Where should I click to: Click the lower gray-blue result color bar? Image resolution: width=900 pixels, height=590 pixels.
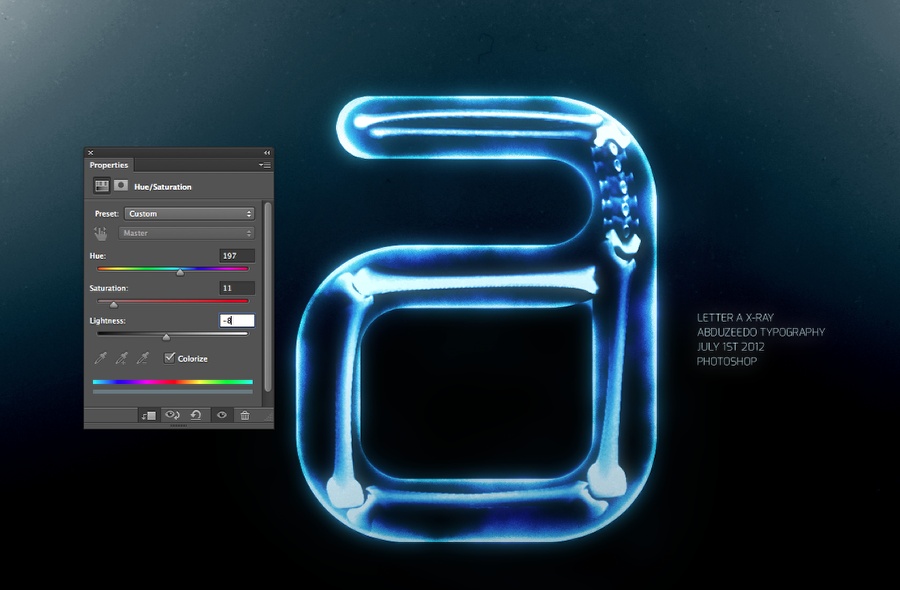click(x=173, y=391)
